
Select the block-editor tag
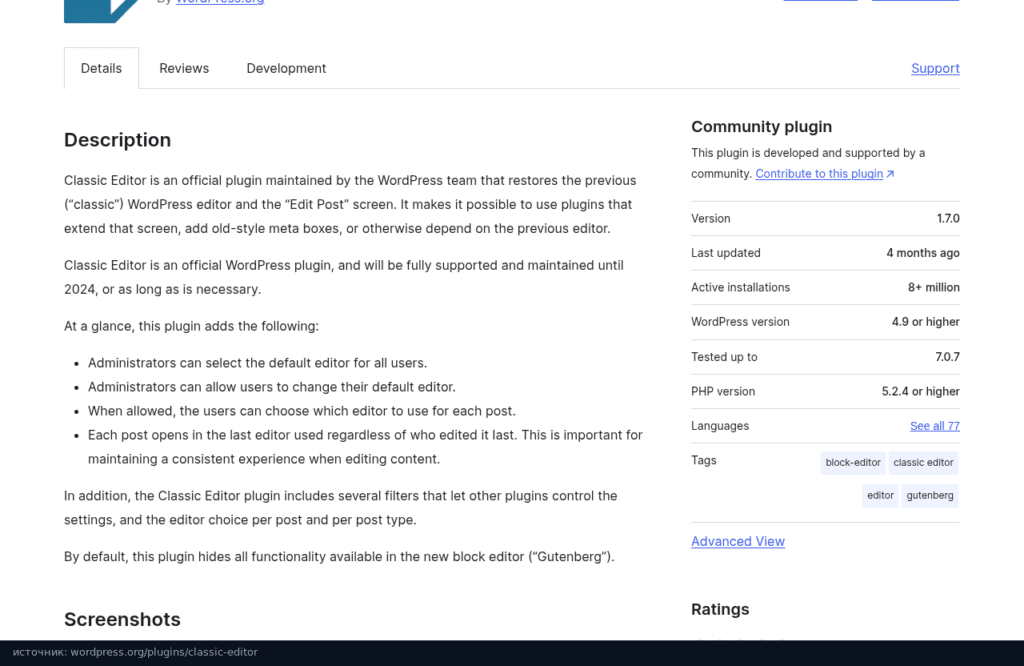(x=853, y=462)
